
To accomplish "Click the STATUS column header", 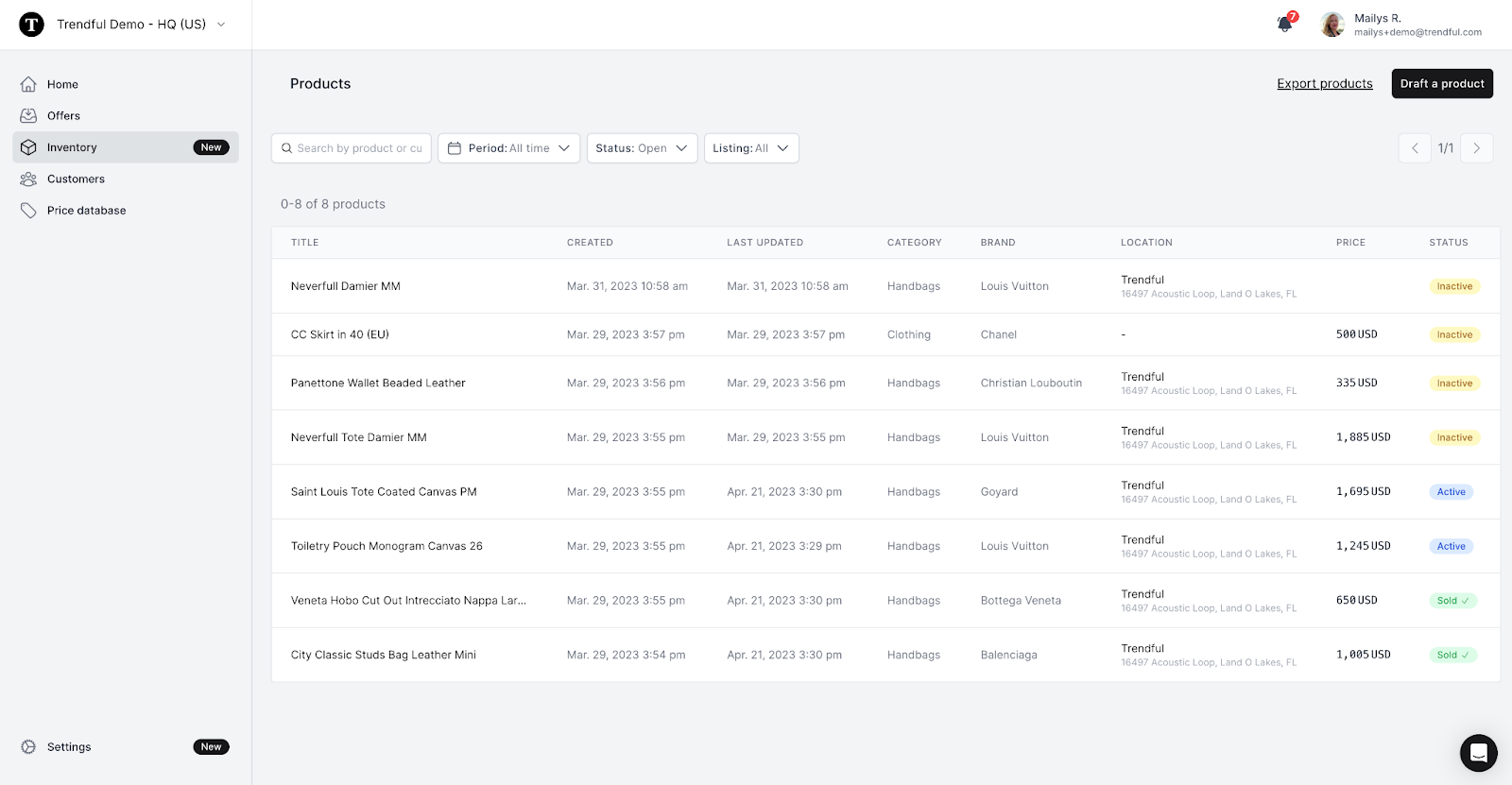I will click(1449, 243).
